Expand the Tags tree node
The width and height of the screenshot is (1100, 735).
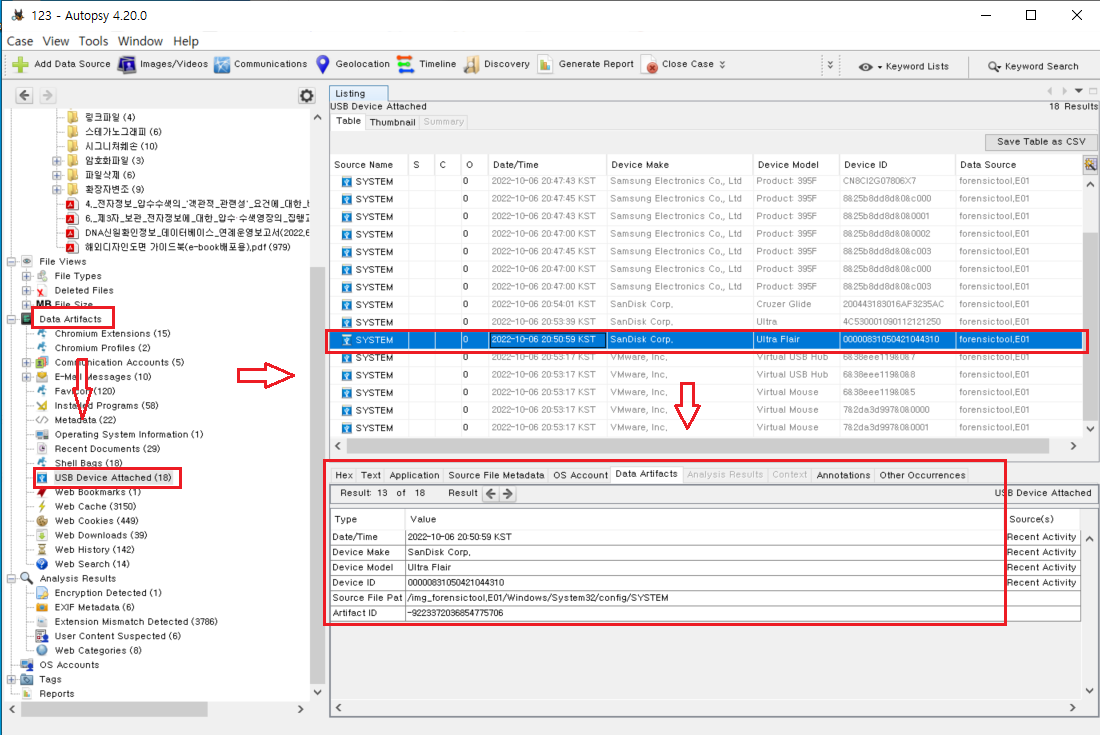(x=11, y=680)
